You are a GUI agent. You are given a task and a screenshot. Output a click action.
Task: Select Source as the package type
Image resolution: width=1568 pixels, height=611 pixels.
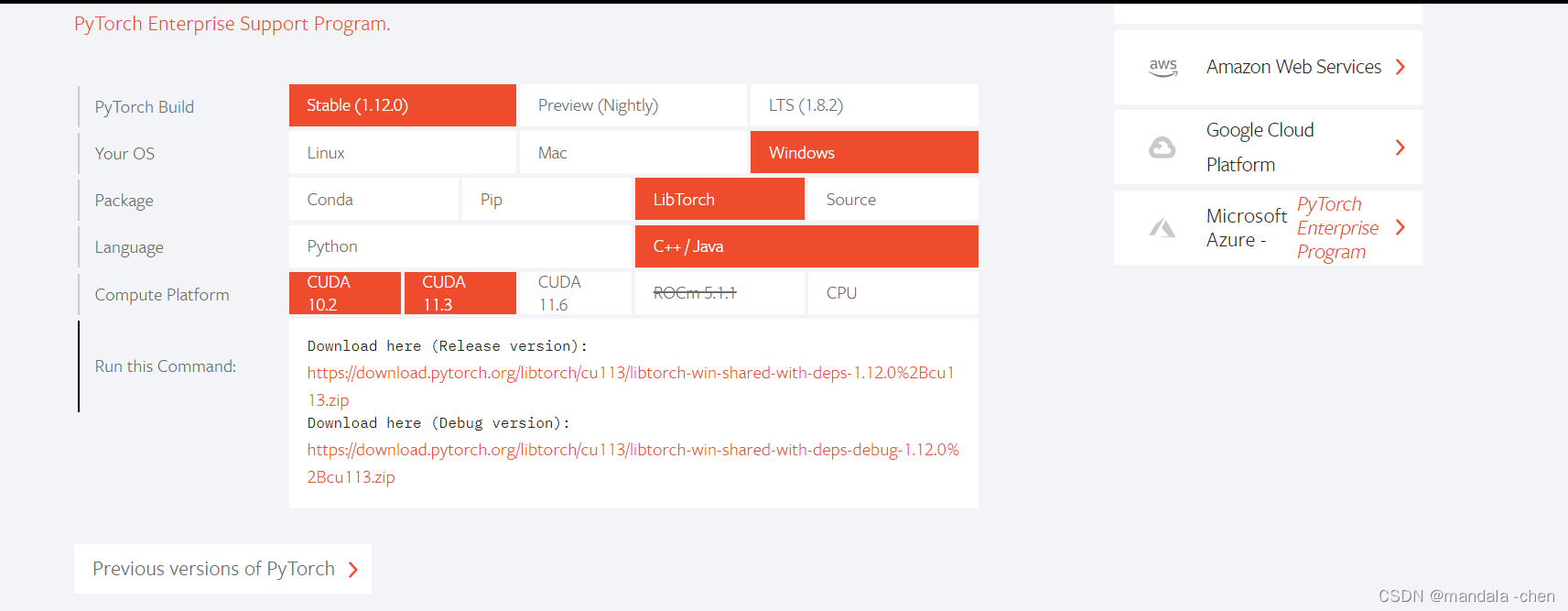point(850,199)
